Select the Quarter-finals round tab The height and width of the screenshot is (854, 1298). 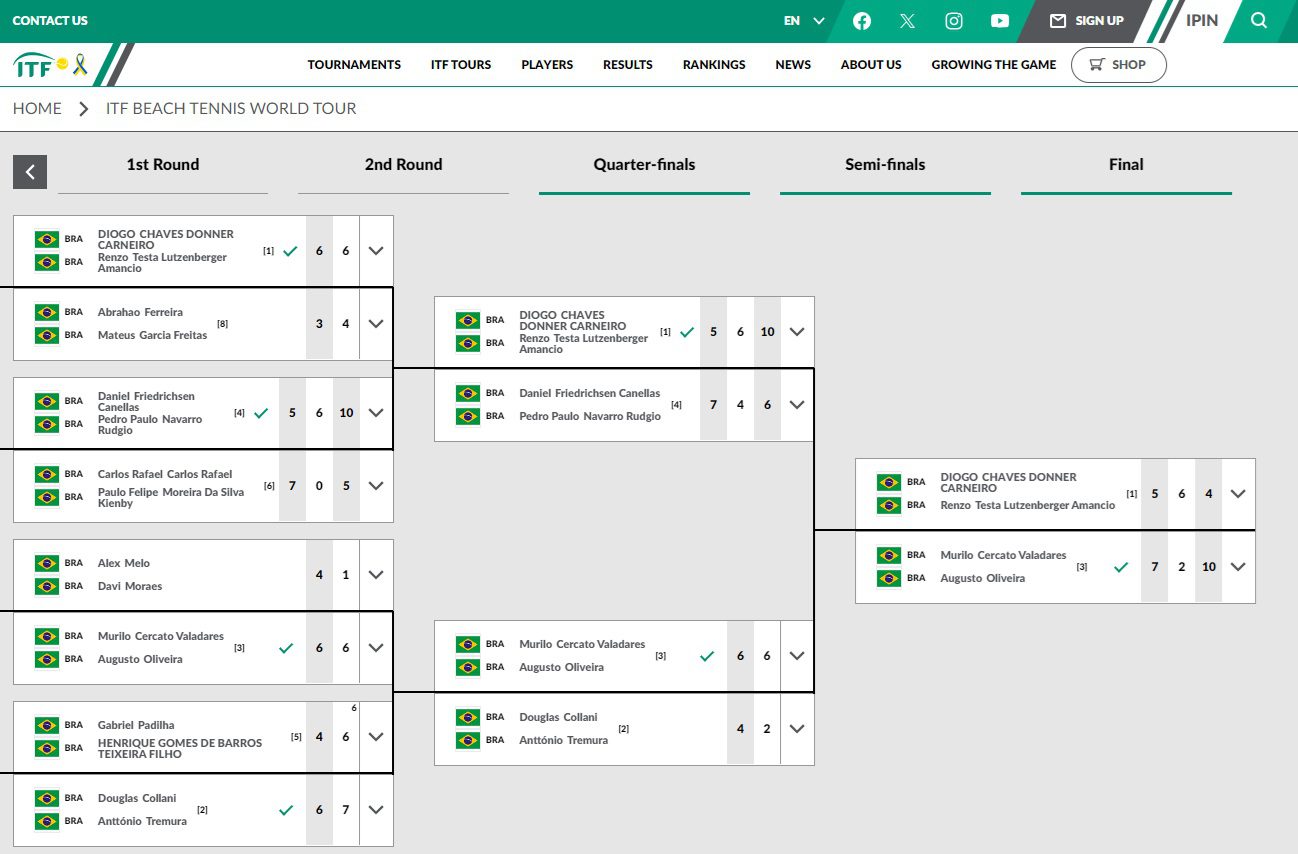pyautogui.click(x=644, y=165)
